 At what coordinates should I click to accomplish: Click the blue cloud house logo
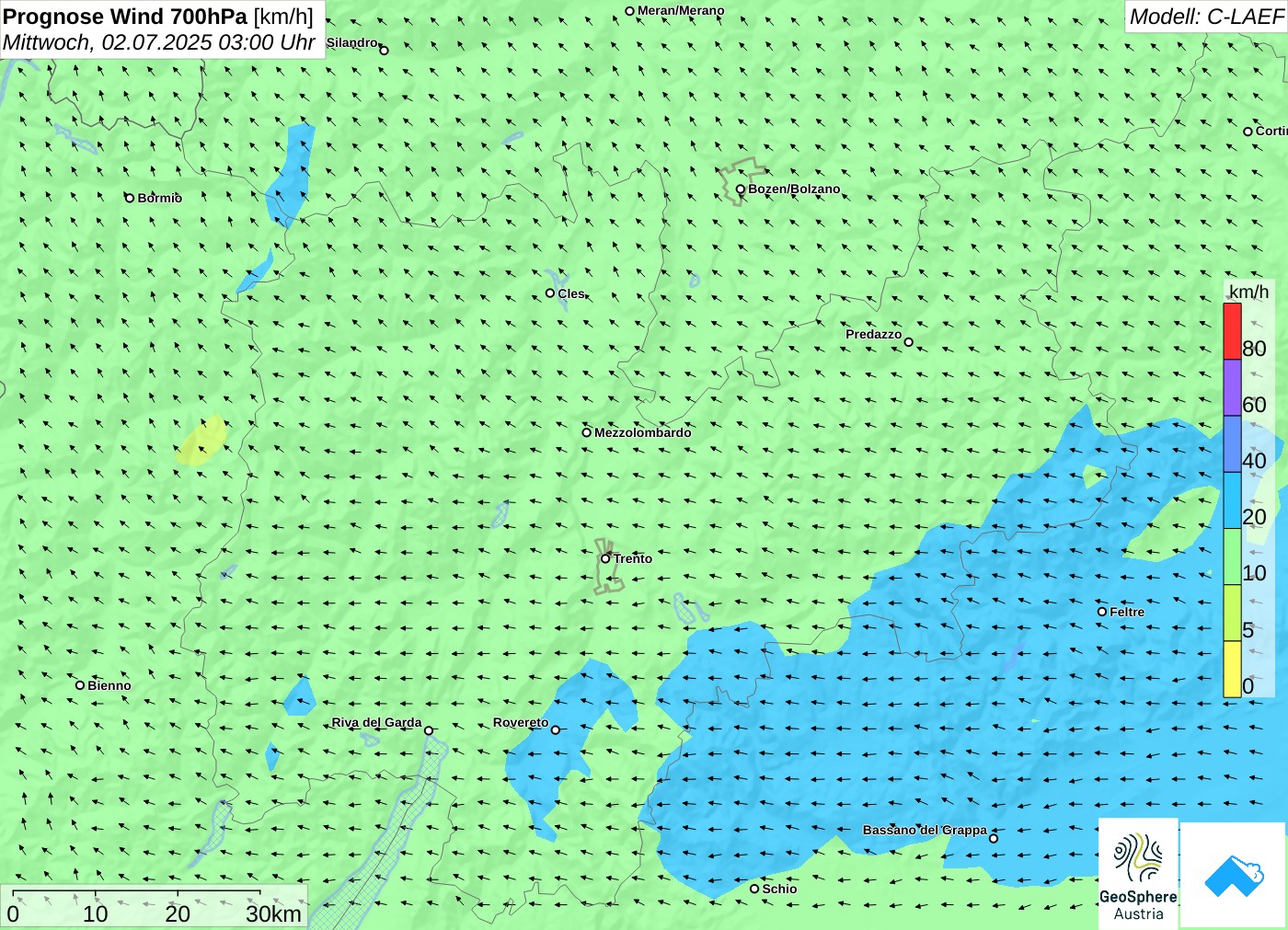[1233, 875]
